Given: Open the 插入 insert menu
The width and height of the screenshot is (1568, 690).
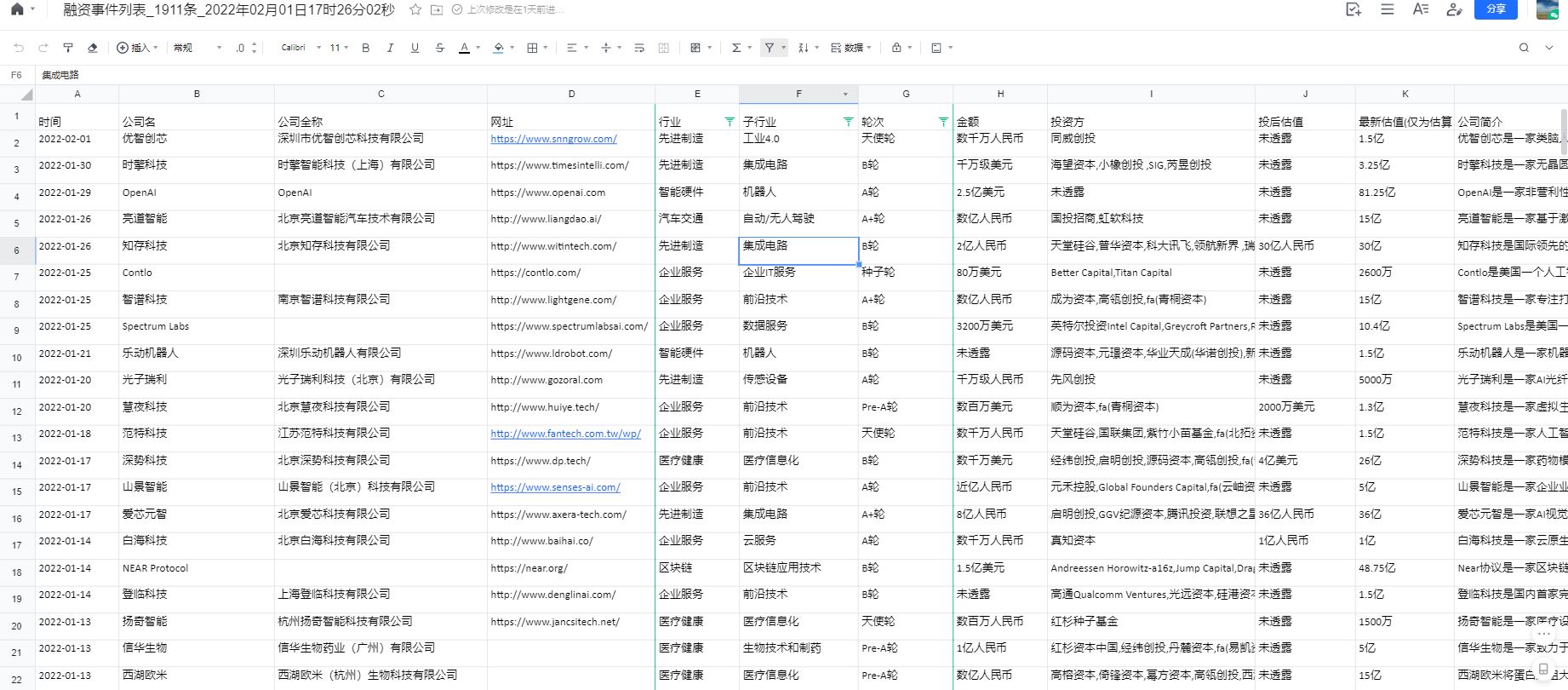Looking at the screenshot, I should pos(137,48).
